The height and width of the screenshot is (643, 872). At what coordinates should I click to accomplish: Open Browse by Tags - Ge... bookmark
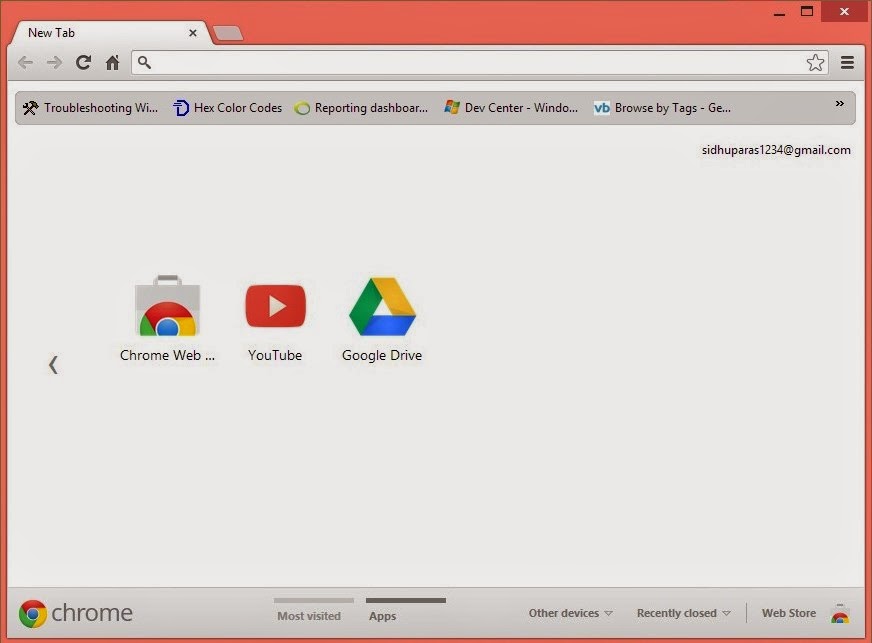pyautogui.click(x=662, y=108)
